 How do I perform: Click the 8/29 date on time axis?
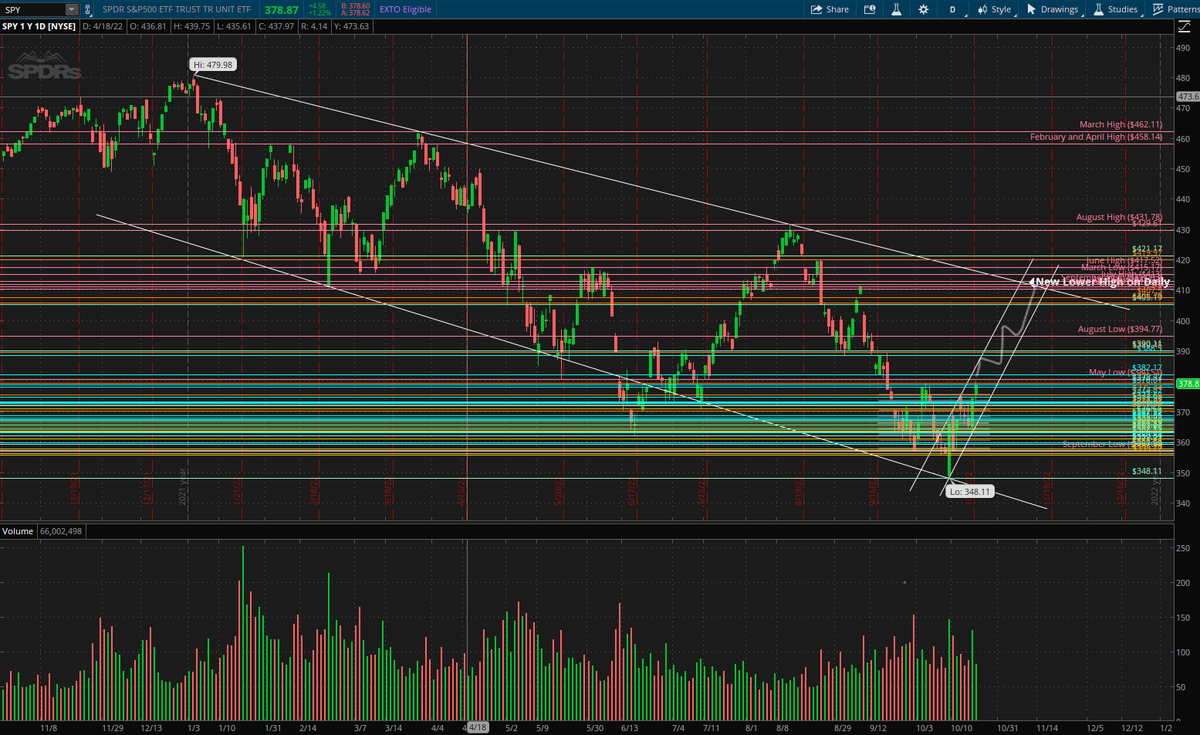point(843,727)
